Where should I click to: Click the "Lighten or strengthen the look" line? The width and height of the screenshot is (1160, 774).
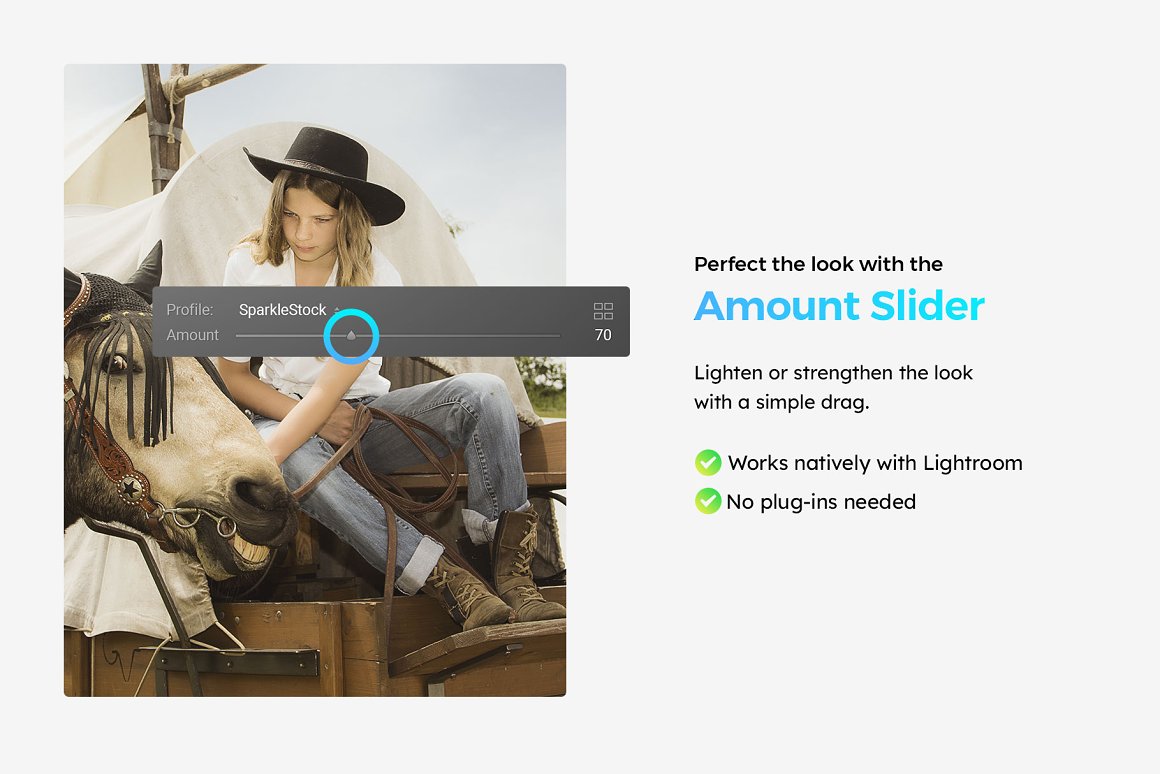[x=833, y=373]
